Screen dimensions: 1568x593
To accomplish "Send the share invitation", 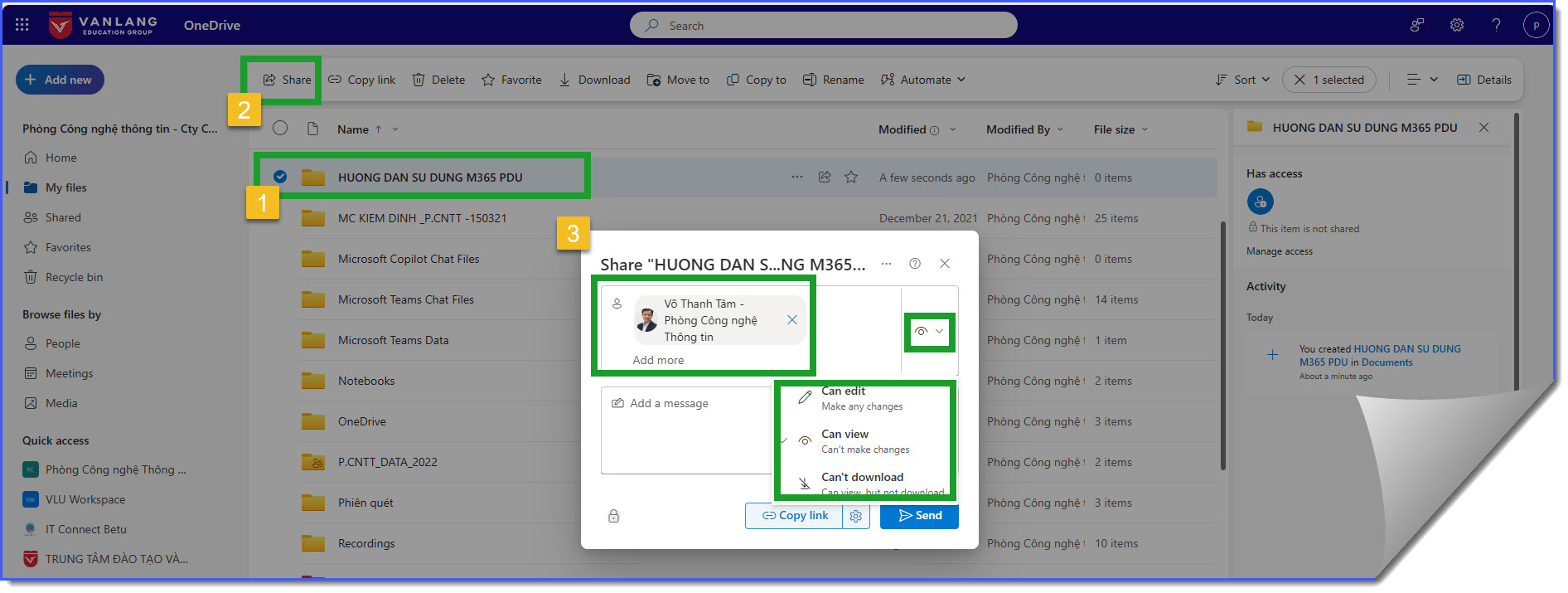I will pyautogui.click(x=919, y=515).
